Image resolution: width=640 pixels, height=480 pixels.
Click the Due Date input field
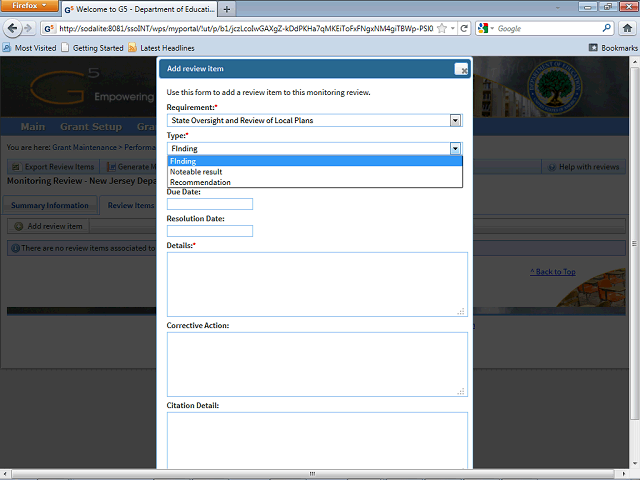[210, 204]
